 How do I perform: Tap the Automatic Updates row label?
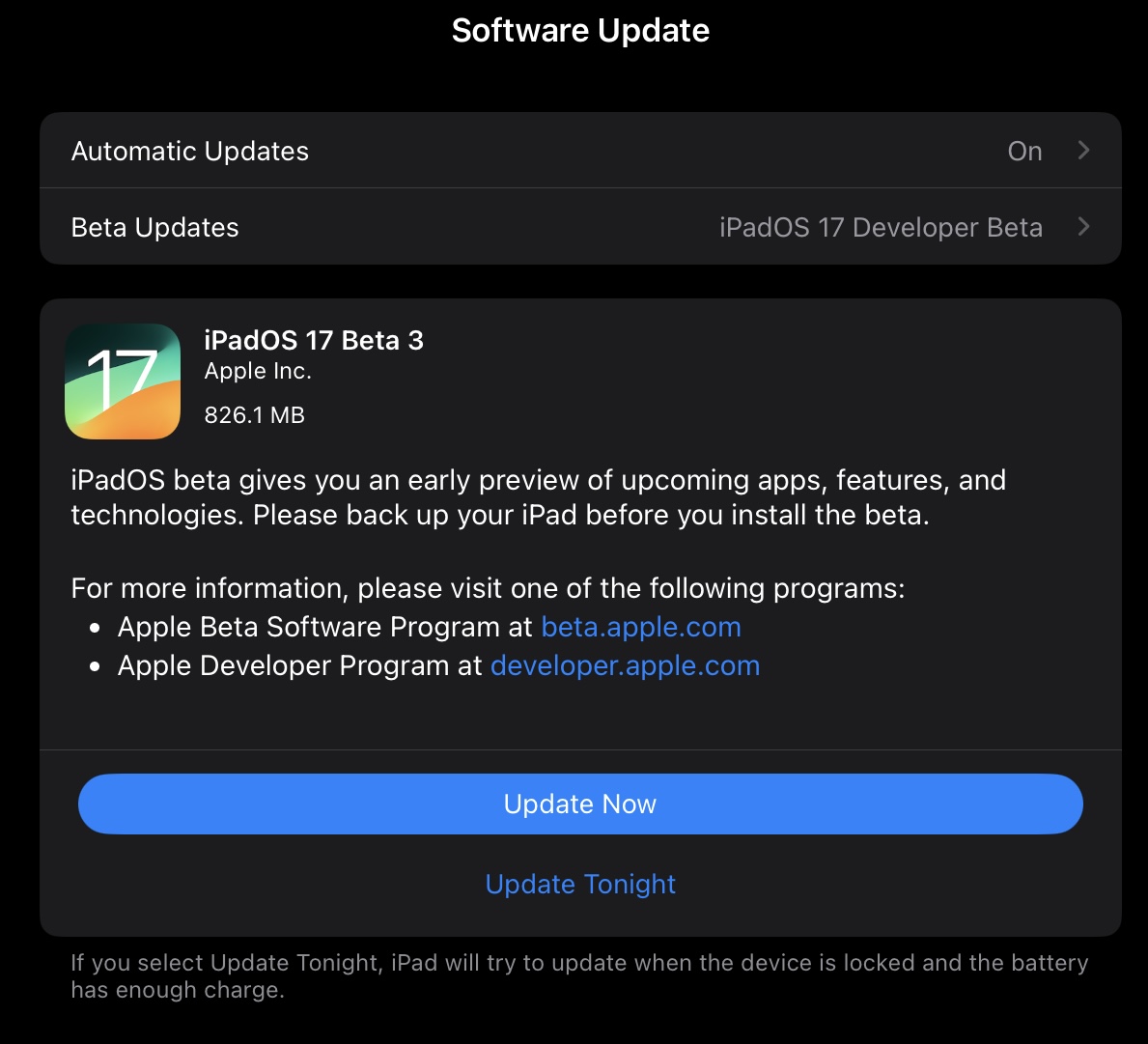point(190,152)
